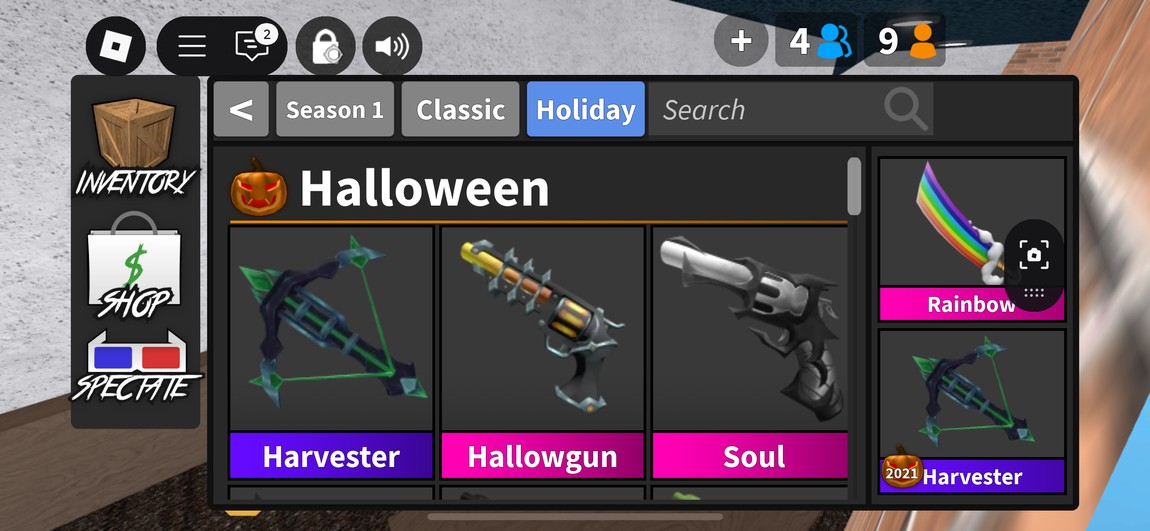Click the plus invite button
1150x531 pixels.
(741, 41)
